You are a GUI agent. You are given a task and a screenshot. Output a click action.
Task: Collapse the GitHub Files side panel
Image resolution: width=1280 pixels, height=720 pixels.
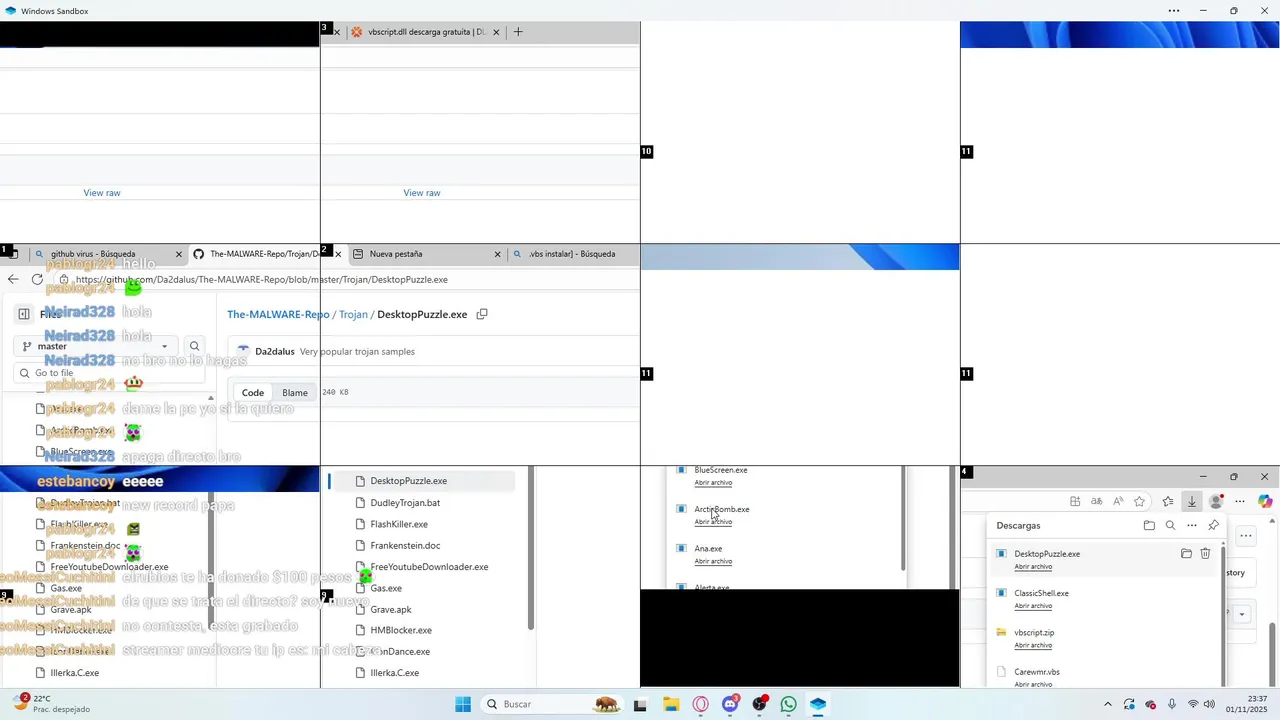(x=24, y=314)
